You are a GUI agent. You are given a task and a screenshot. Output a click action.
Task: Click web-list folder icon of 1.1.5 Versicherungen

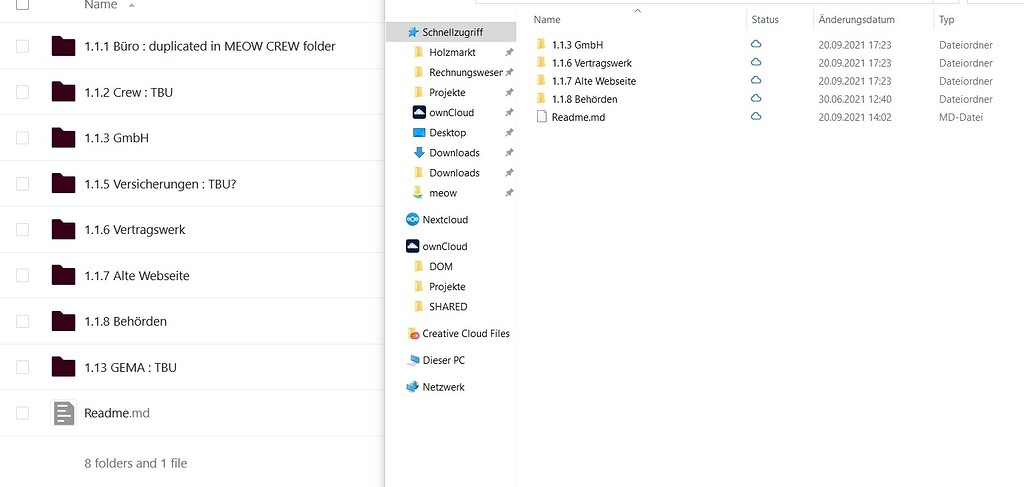(x=63, y=183)
